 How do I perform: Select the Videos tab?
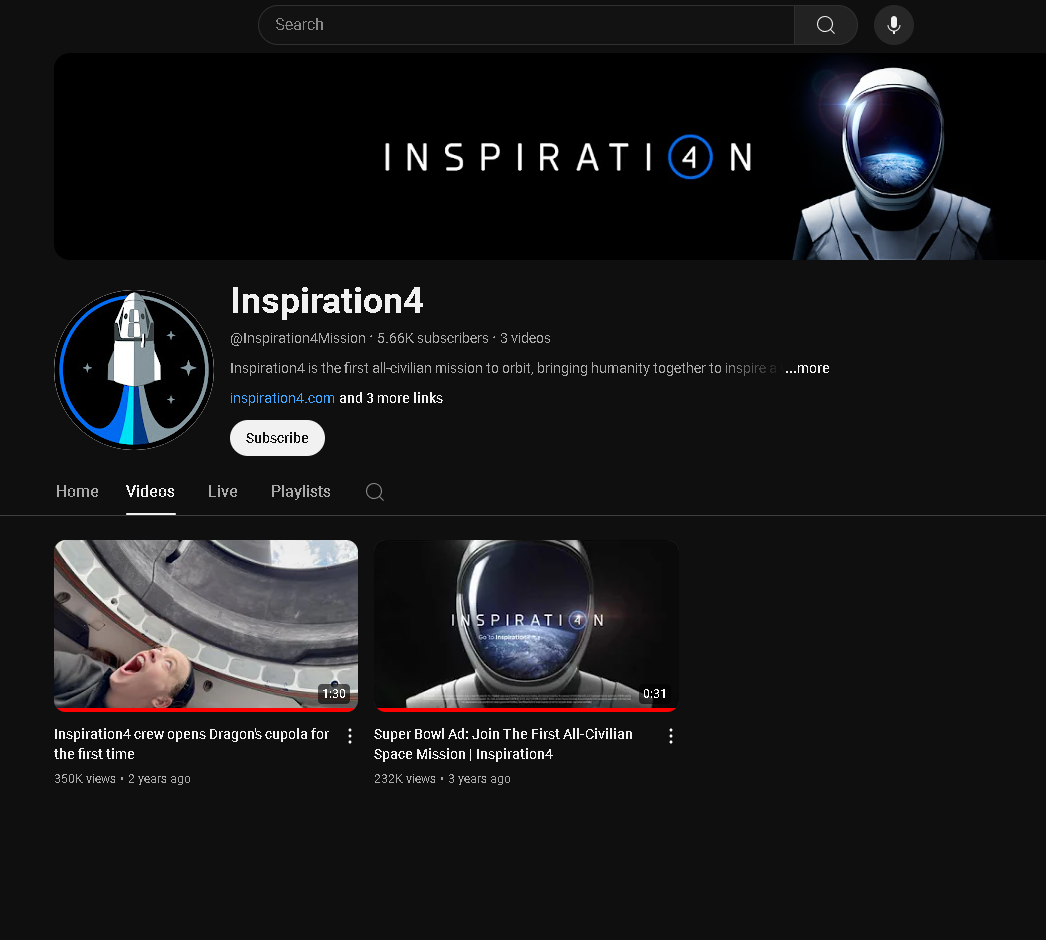(150, 492)
